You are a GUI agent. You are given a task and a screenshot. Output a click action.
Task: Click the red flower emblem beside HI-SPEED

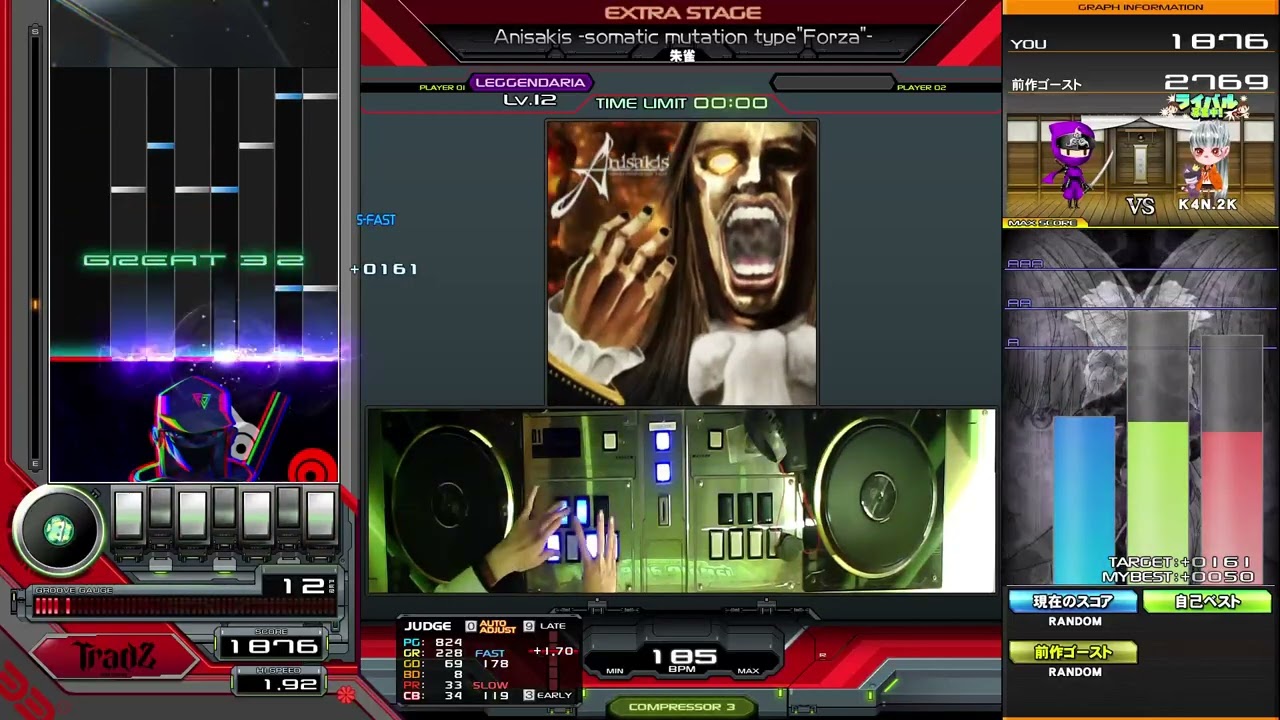(346, 694)
